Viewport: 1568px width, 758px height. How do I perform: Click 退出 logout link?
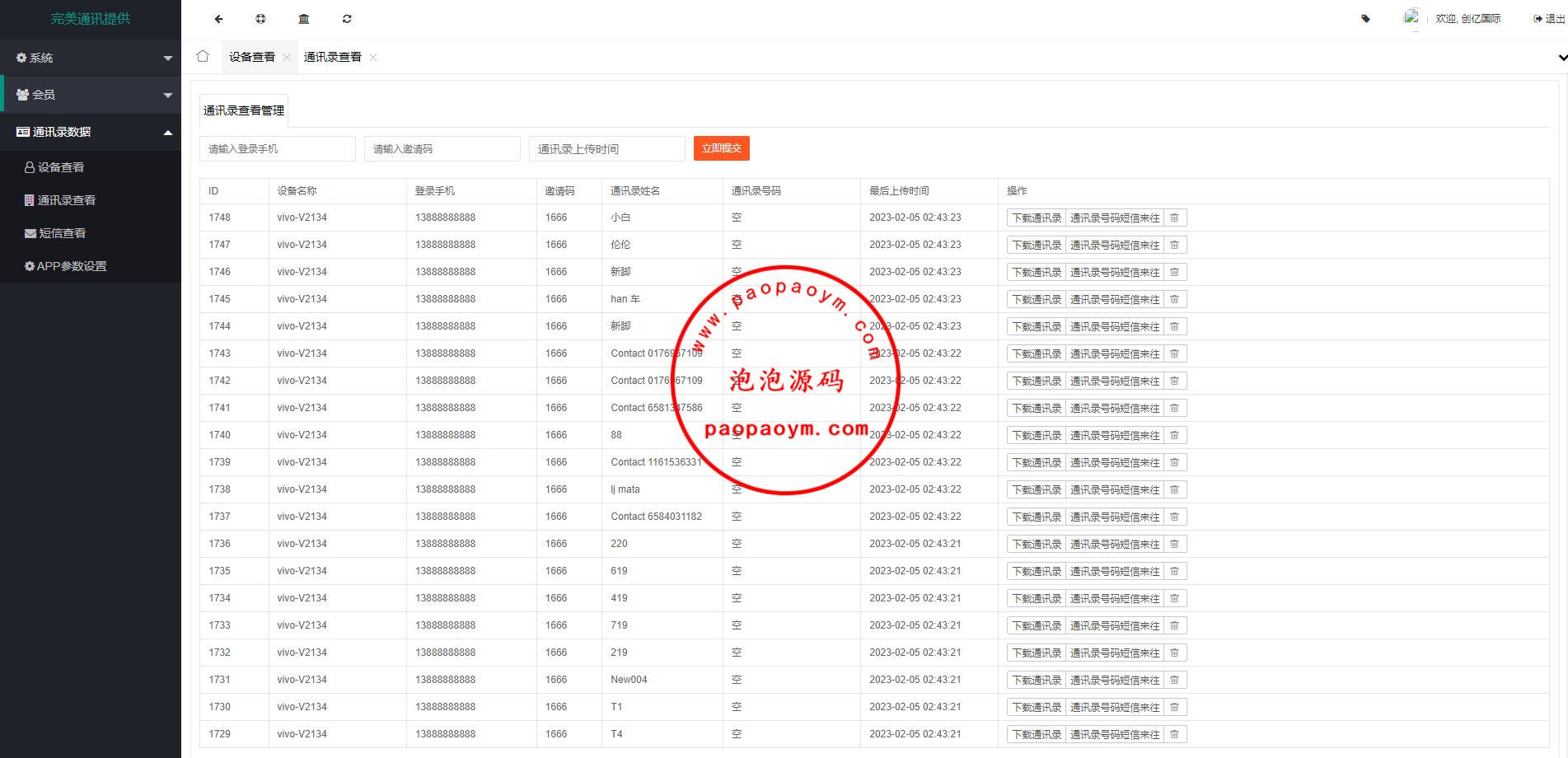[x=1549, y=19]
